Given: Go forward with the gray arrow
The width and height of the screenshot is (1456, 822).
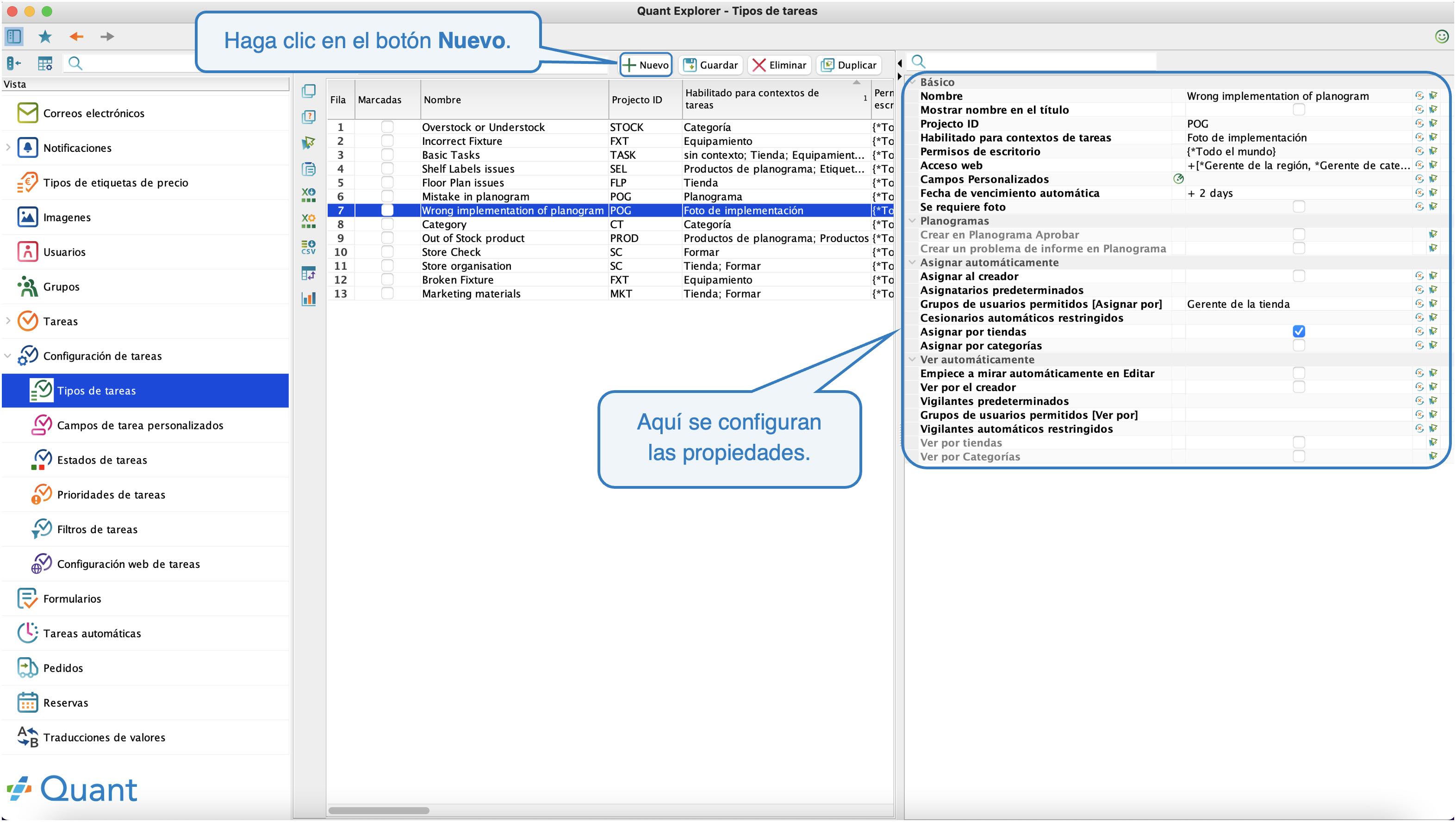Looking at the screenshot, I should tap(107, 37).
